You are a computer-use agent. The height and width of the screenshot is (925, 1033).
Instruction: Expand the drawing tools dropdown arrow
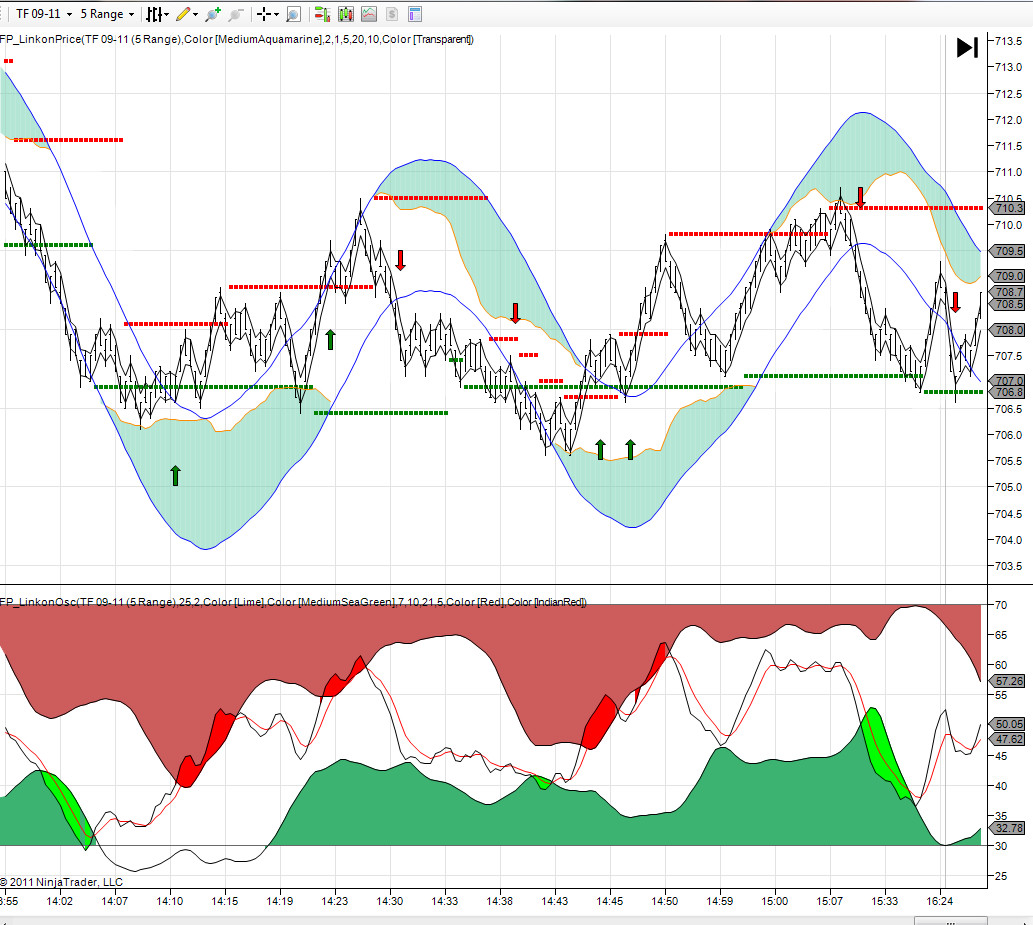[x=196, y=14]
